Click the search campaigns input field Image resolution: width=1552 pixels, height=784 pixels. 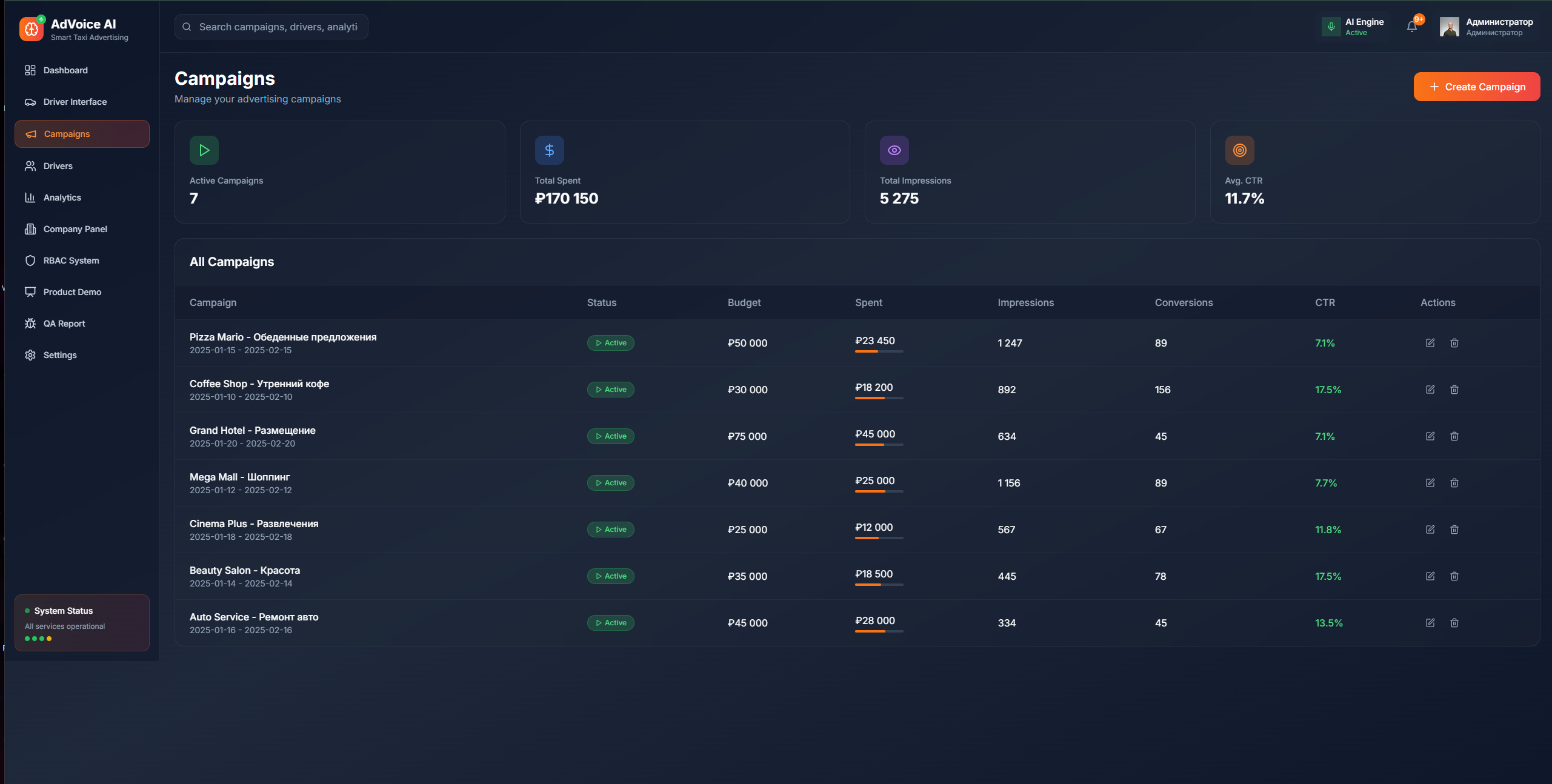point(278,27)
